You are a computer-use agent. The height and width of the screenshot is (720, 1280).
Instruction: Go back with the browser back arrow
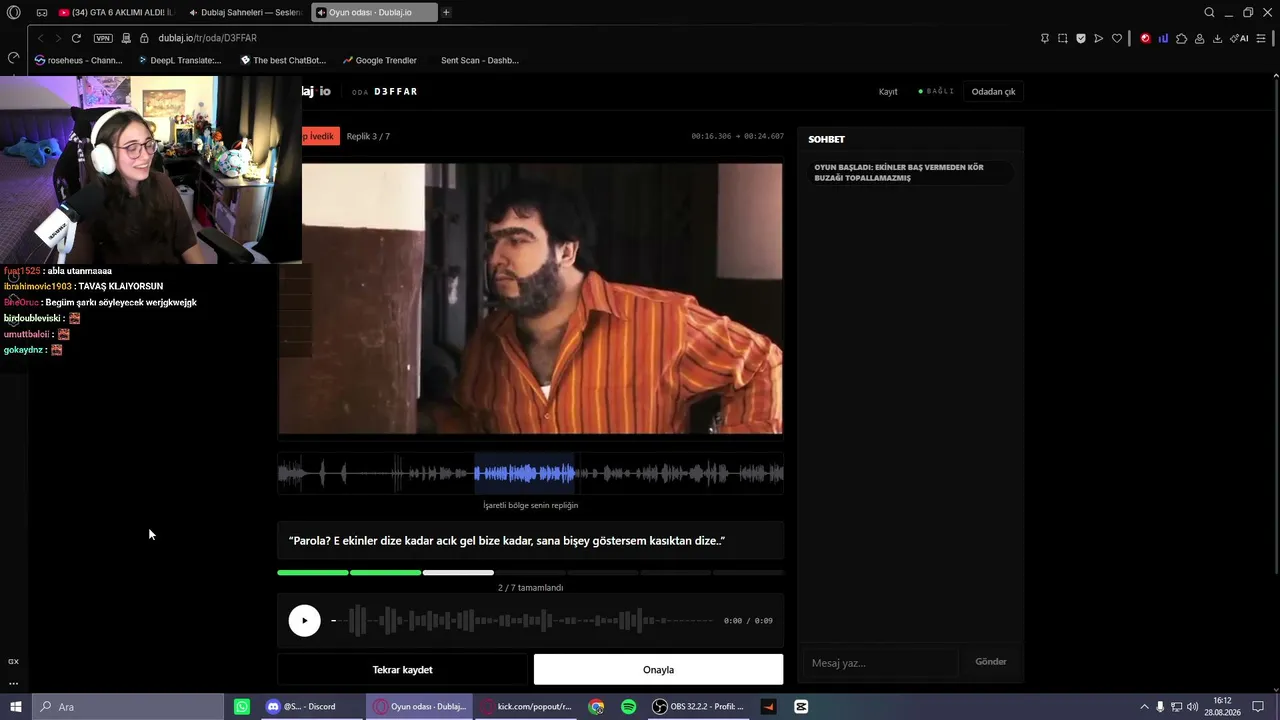40,38
